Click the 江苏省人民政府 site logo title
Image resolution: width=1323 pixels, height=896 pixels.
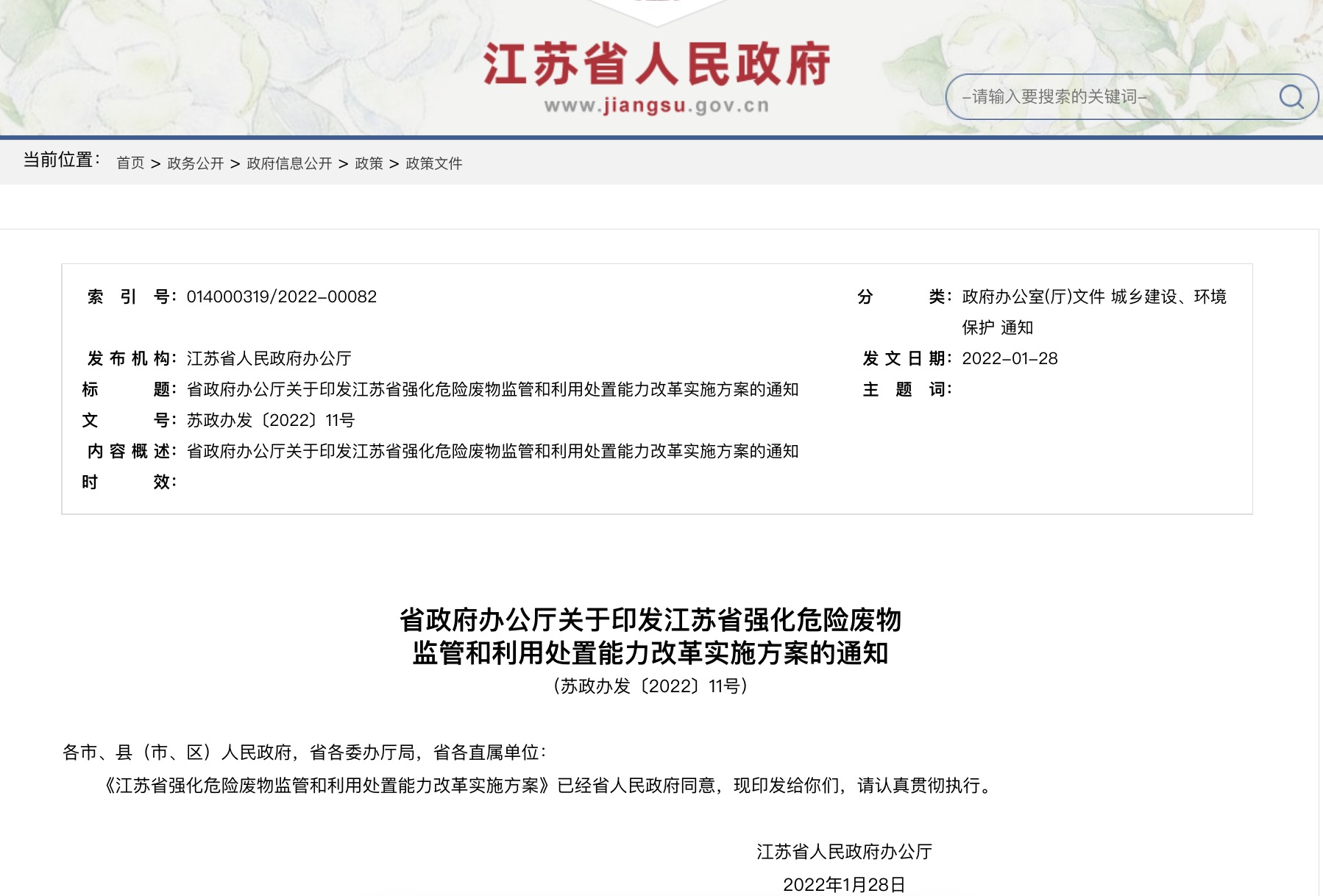(x=656, y=65)
